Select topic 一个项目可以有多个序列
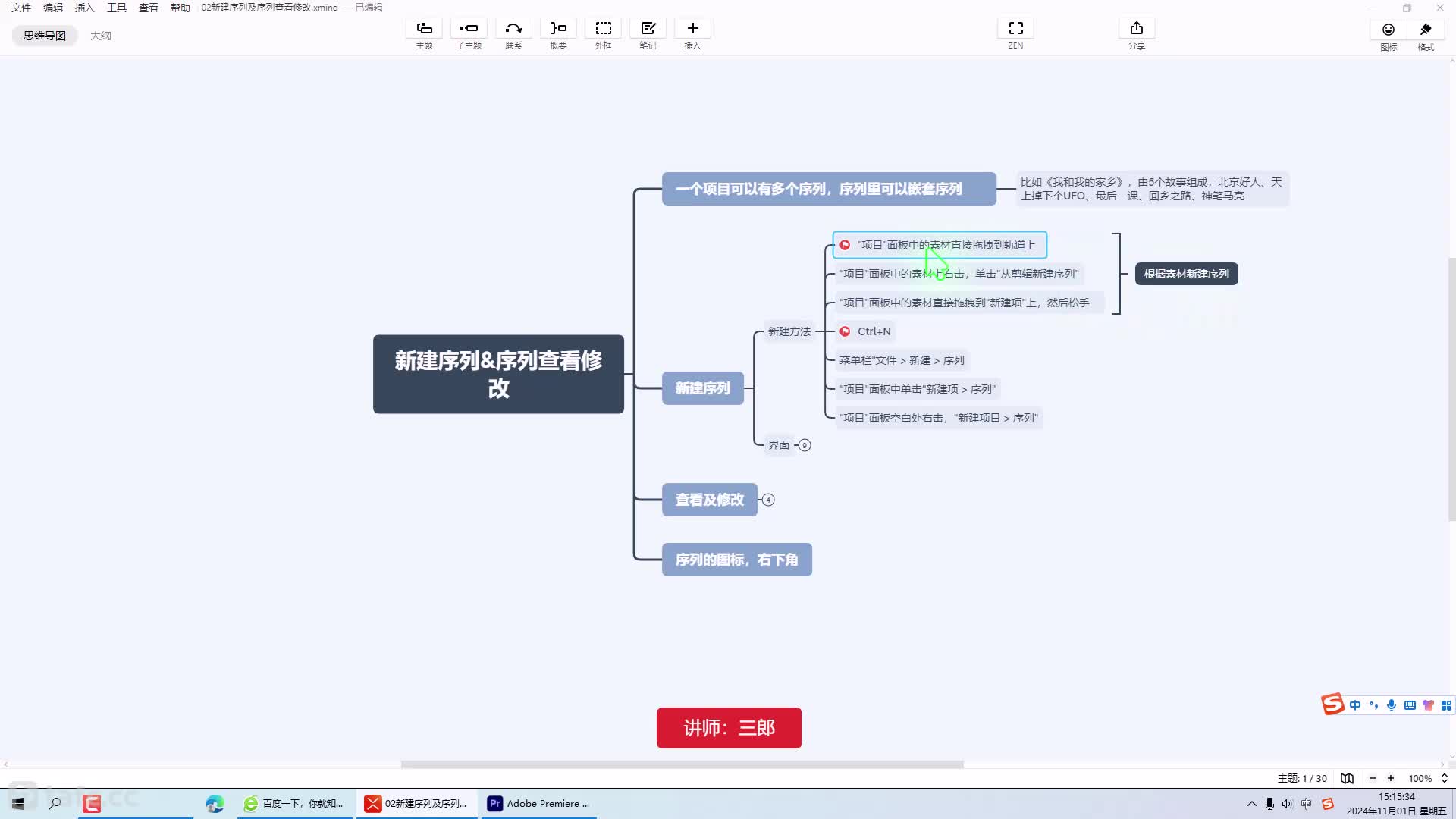This screenshot has width=1456, height=819. (829, 189)
